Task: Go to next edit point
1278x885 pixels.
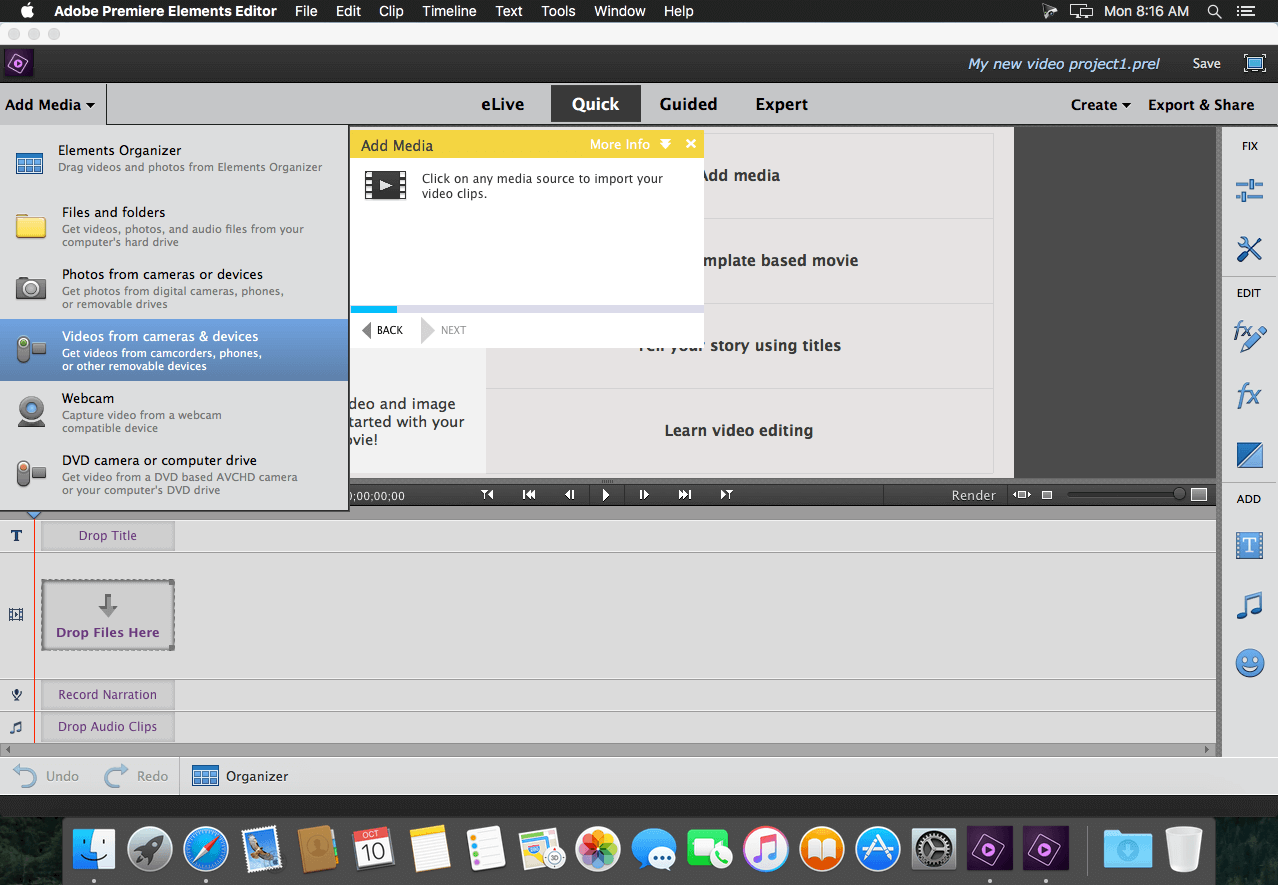Action: click(726, 494)
